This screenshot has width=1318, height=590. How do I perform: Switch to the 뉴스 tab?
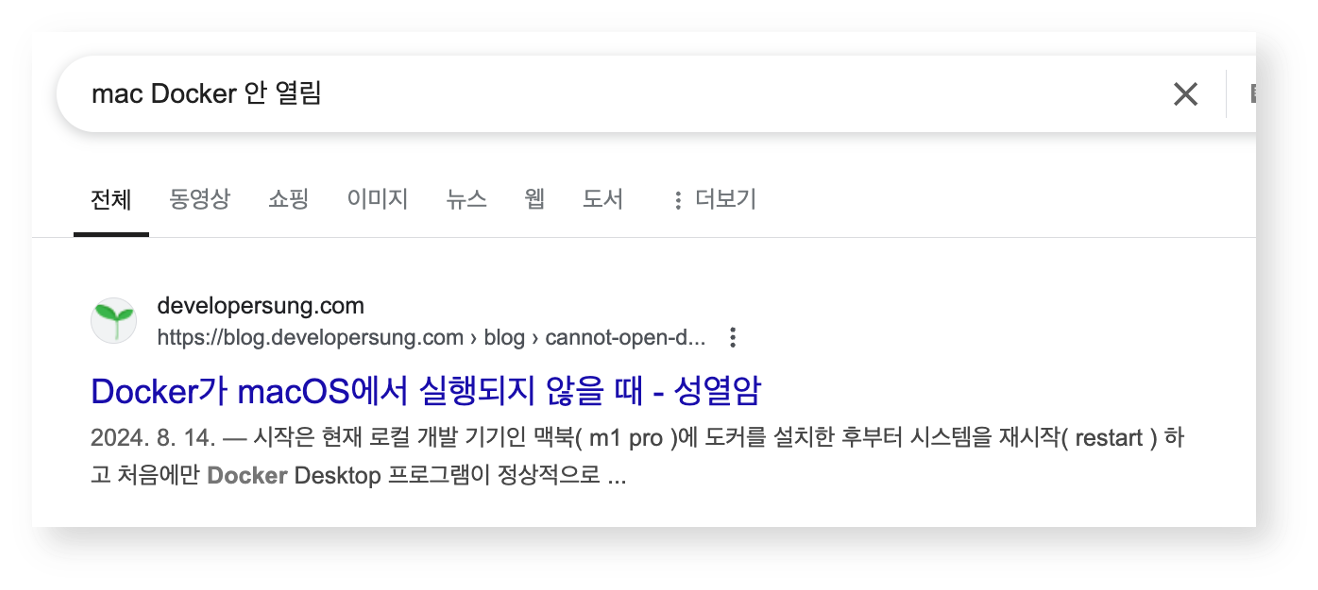(467, 200)
